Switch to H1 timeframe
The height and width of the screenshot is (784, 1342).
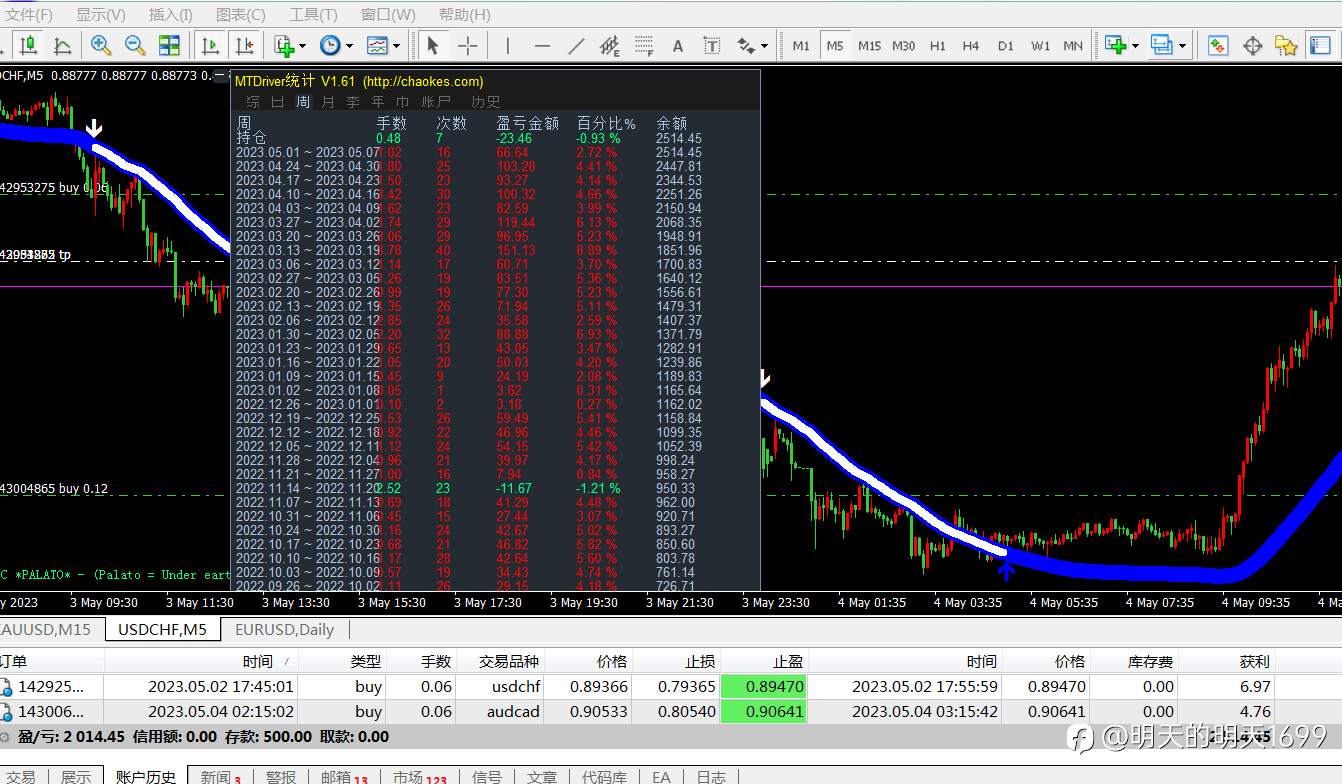(x=938, y=45)
